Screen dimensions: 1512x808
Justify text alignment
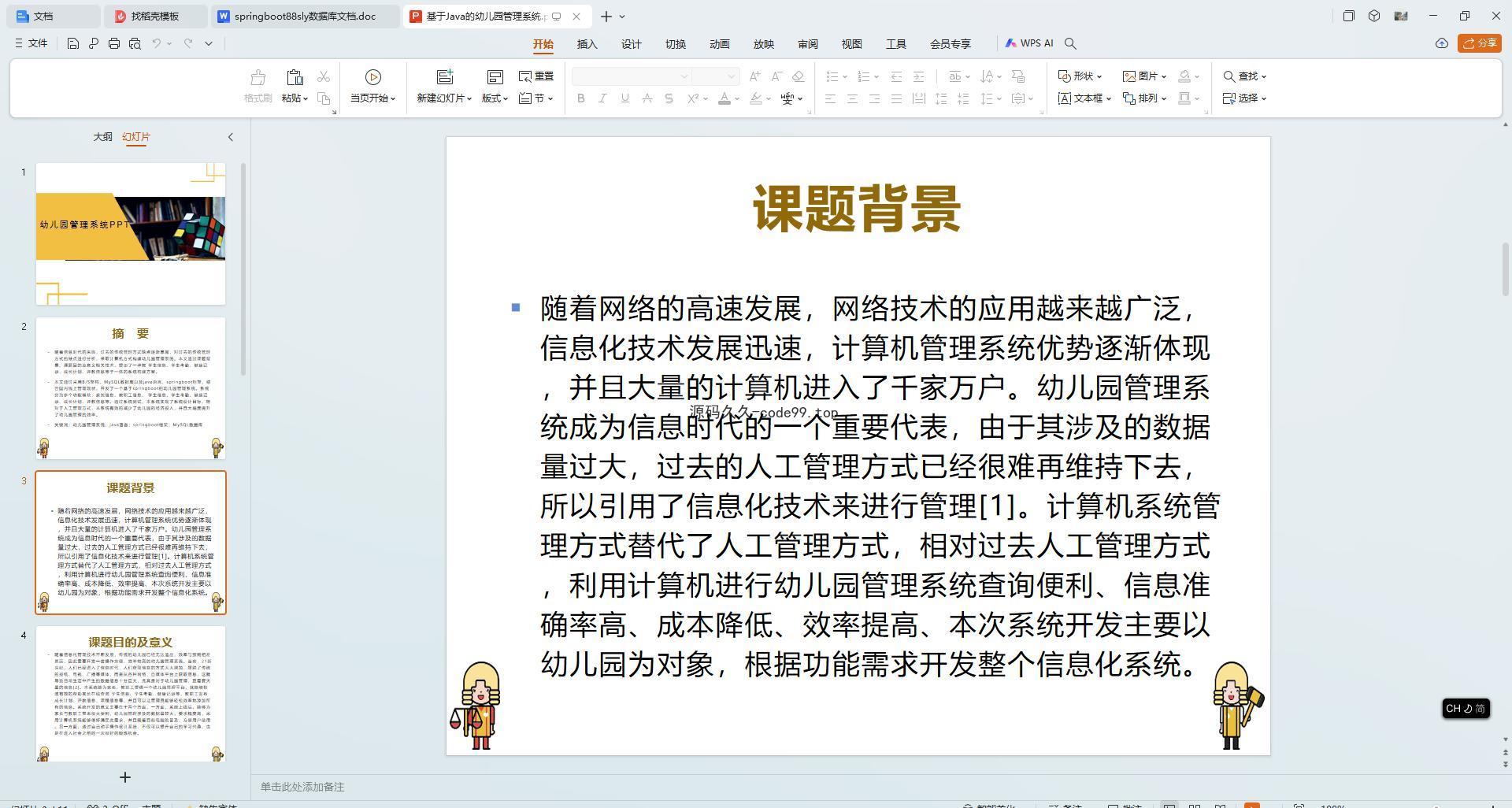click(x=896, y=98)
